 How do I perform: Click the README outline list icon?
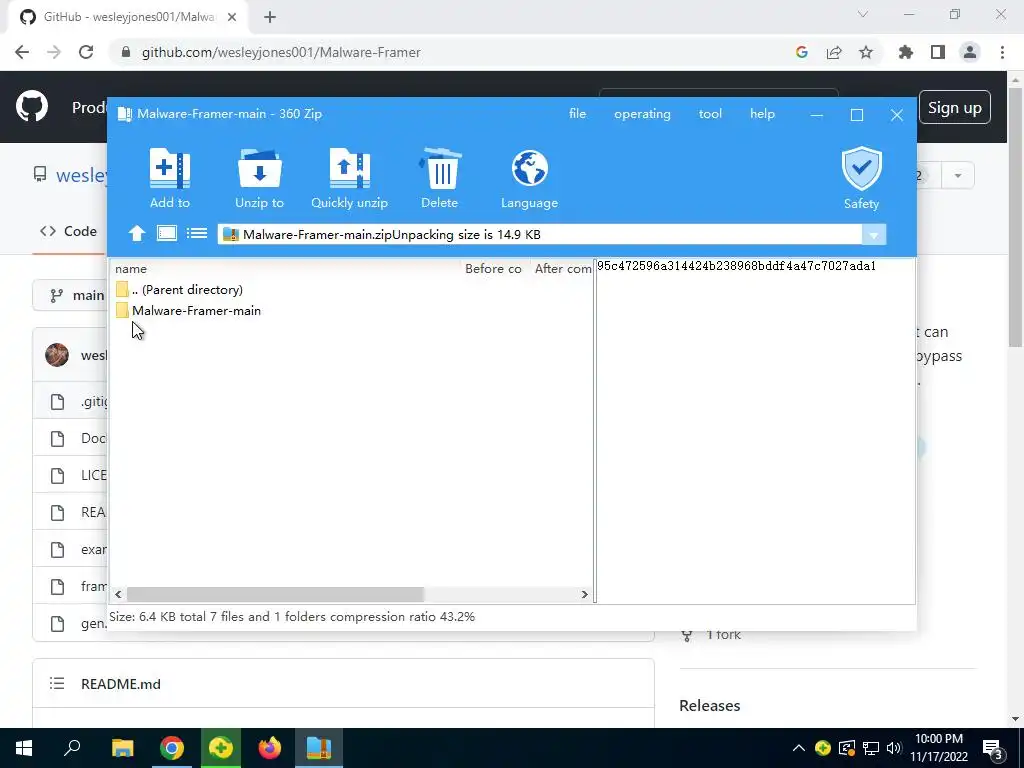coord(57,684)
